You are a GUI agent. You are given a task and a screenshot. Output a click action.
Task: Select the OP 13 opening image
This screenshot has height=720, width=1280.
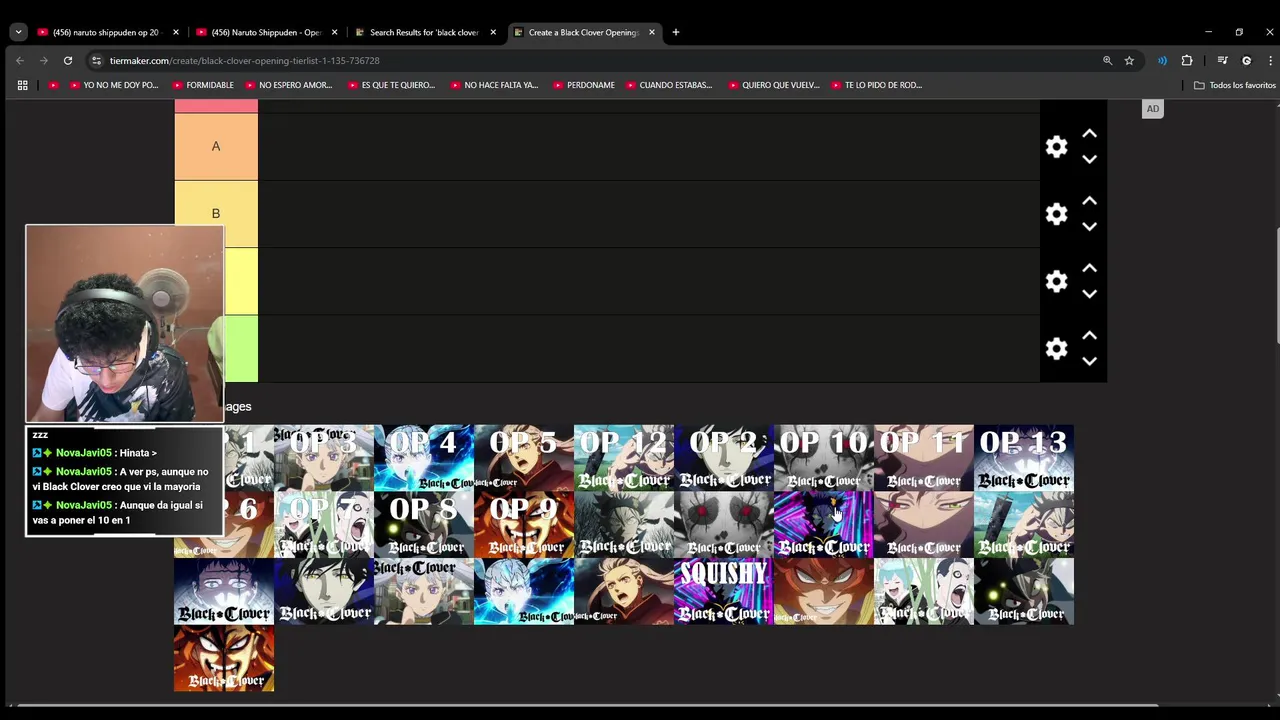tap(1024, 457)
